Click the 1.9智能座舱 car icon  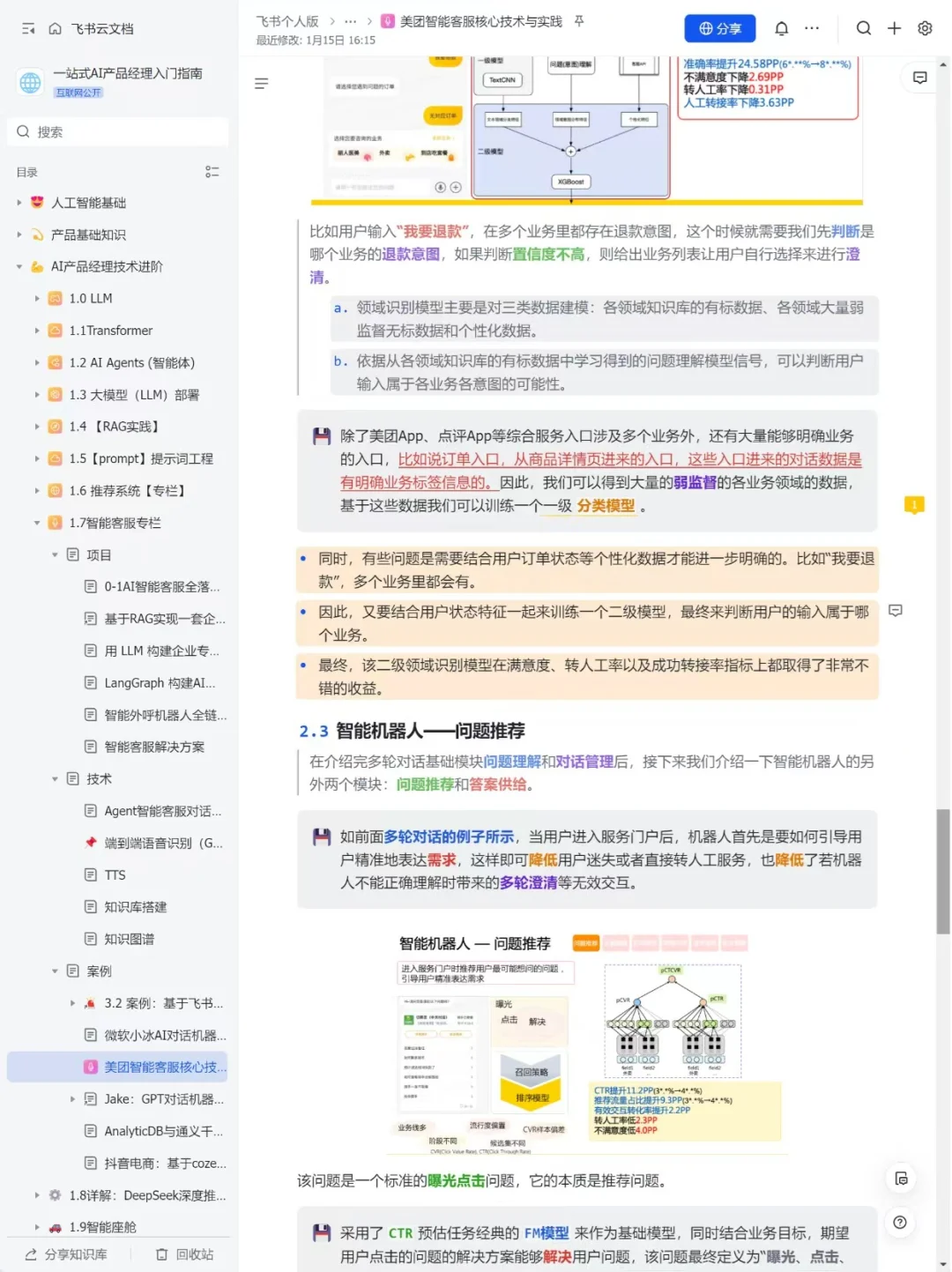55,1227
